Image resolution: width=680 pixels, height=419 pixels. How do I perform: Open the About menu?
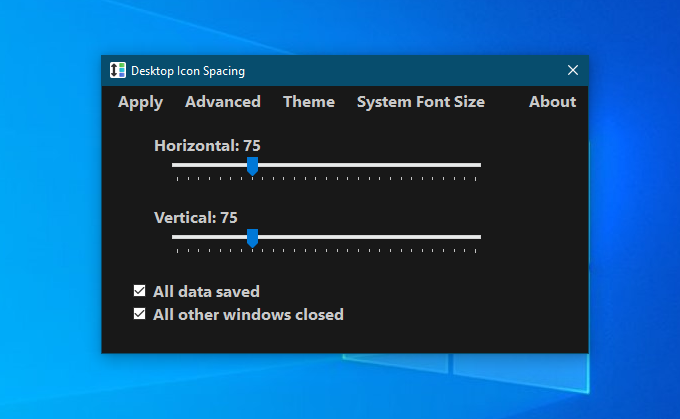pos(552,102)
